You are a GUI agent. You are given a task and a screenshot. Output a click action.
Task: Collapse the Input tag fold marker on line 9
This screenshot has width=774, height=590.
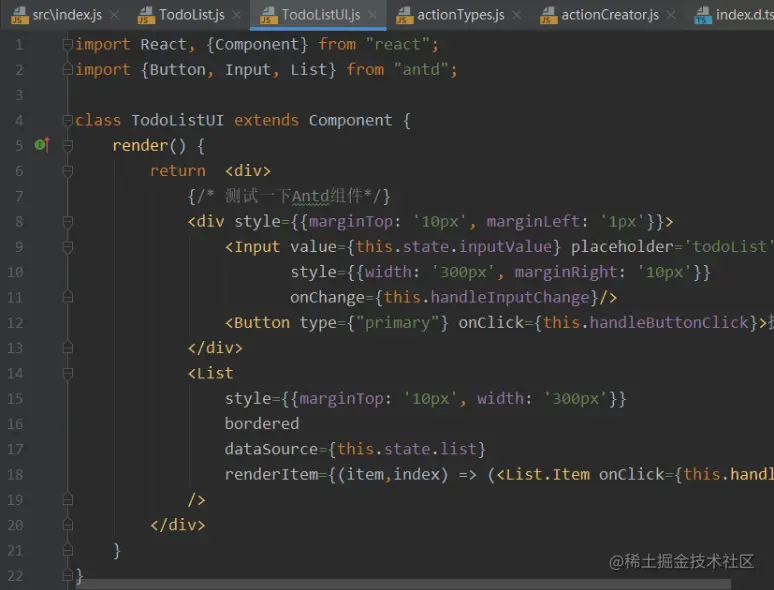[x=68, y=246]
